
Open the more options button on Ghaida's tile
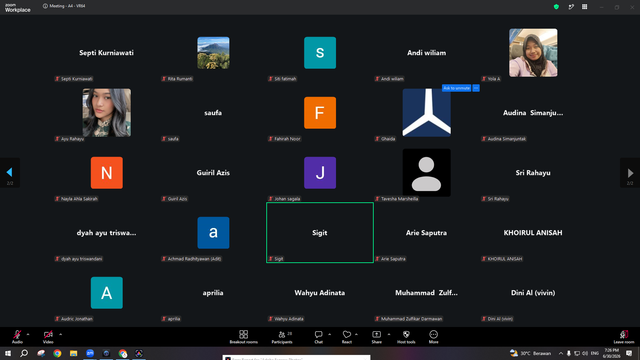[x=476, y=88]
